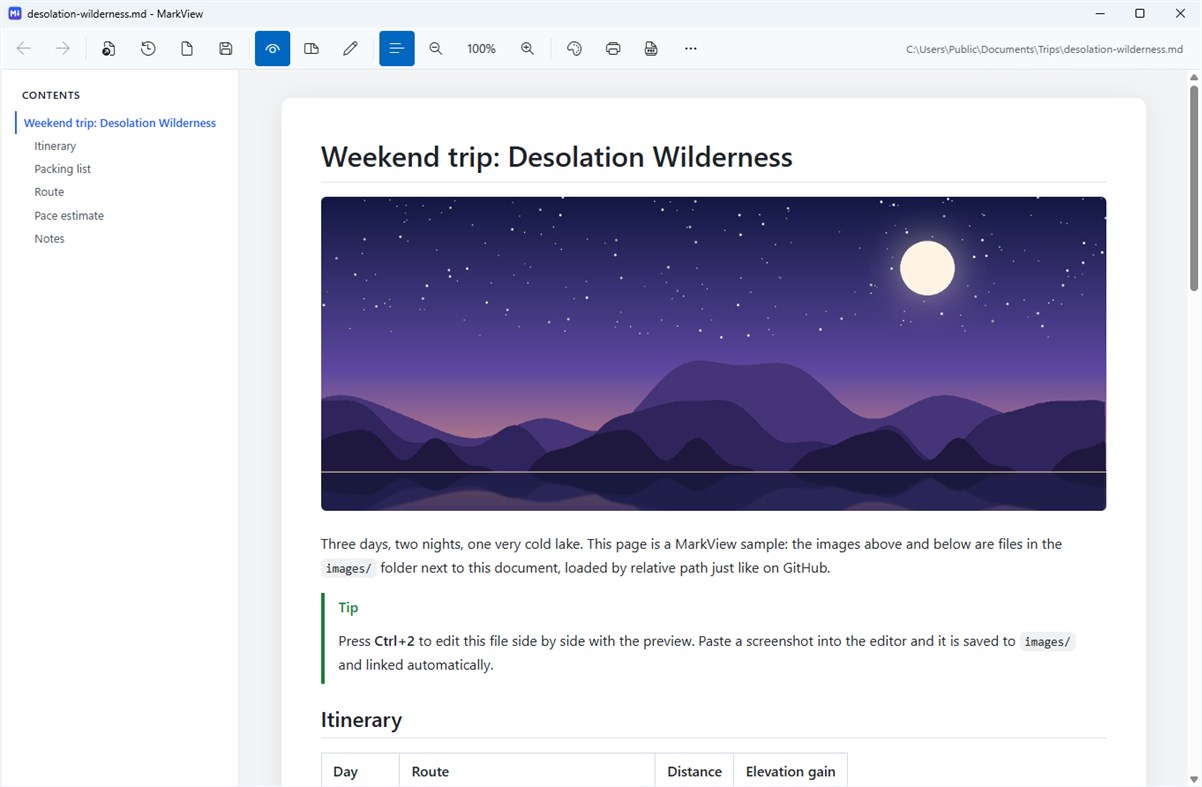This screenshot has height=787, width=1202.
Task: Jump to Packing list in contents
Action: [x=62, y=169]
